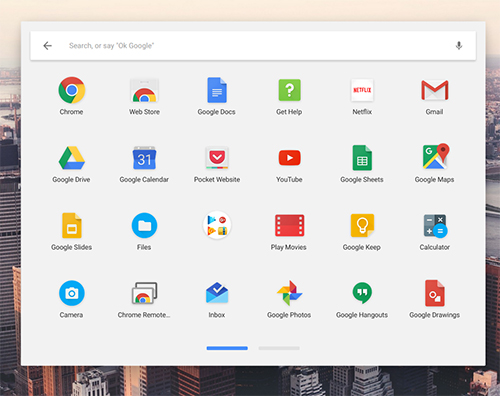The height and width of the screenshot is (396, 500).
Task: Open the unnamed Play apps folder
Action: click(x=217, y=225)
